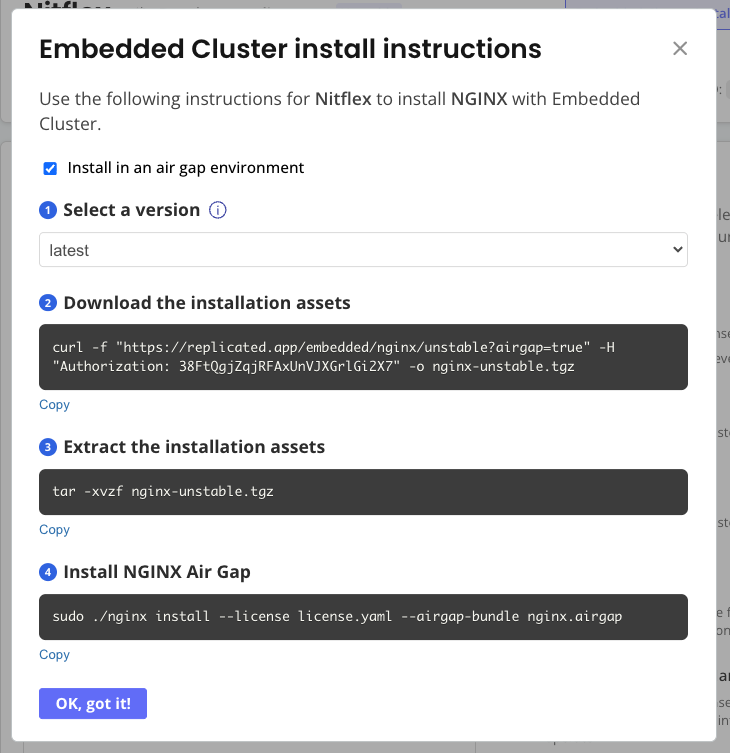Click the step 4 number badge

47,573
